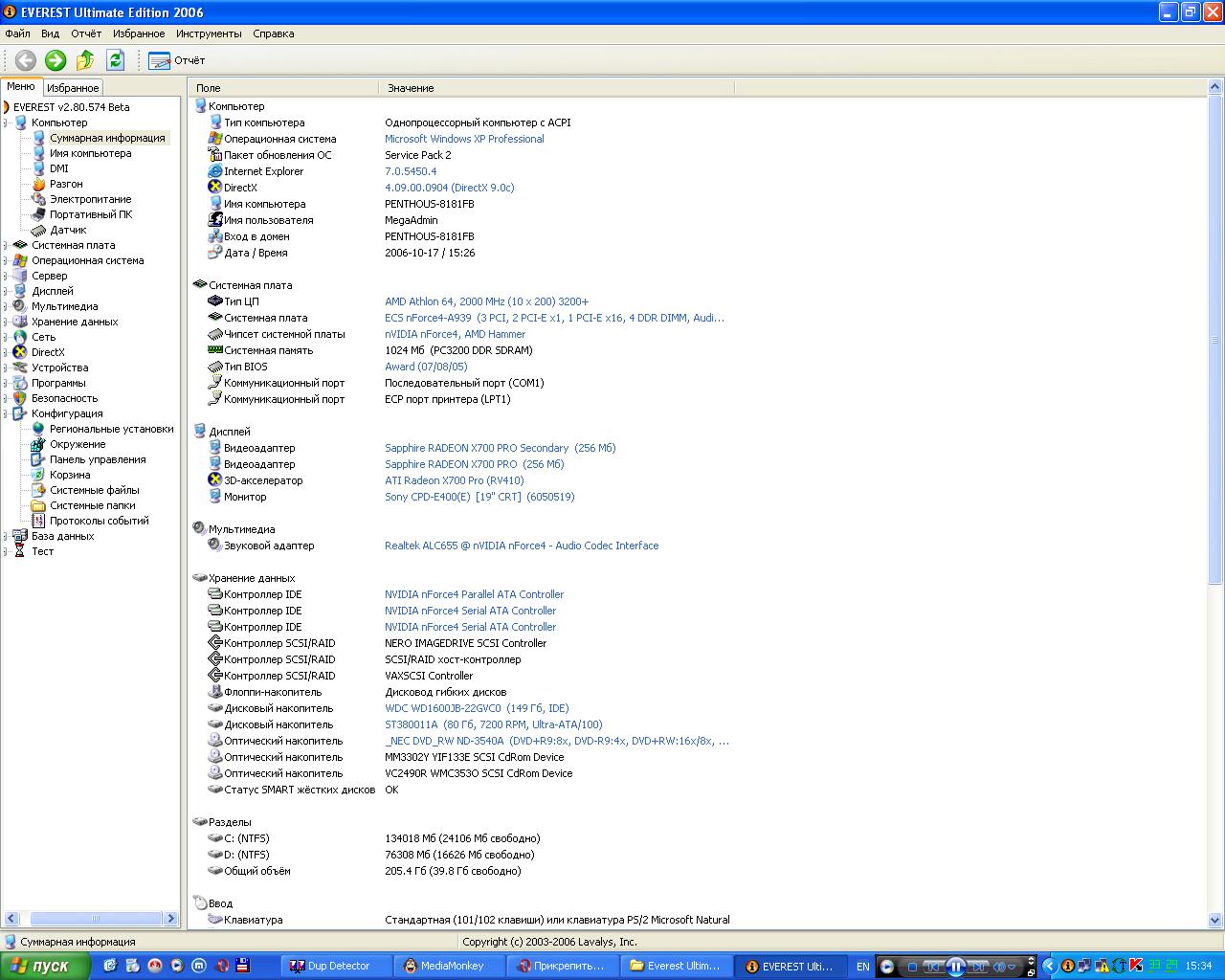Click the DMI icon in the tree

(x=38, y=168)
